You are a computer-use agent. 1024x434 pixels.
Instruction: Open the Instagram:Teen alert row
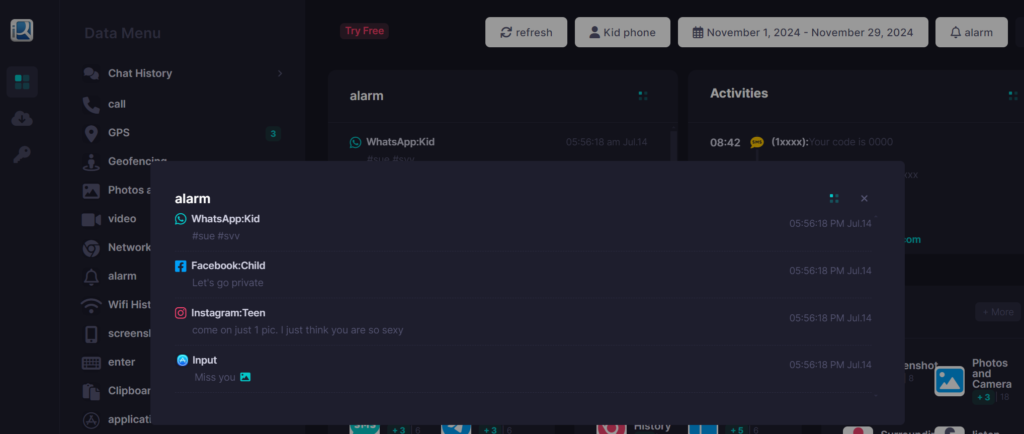523,321
